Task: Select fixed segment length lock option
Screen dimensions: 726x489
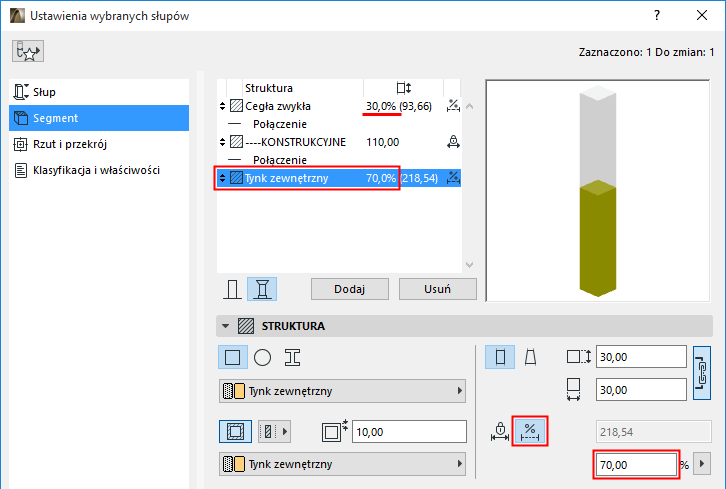Action: pyautogui.click(x=500, y=431)
